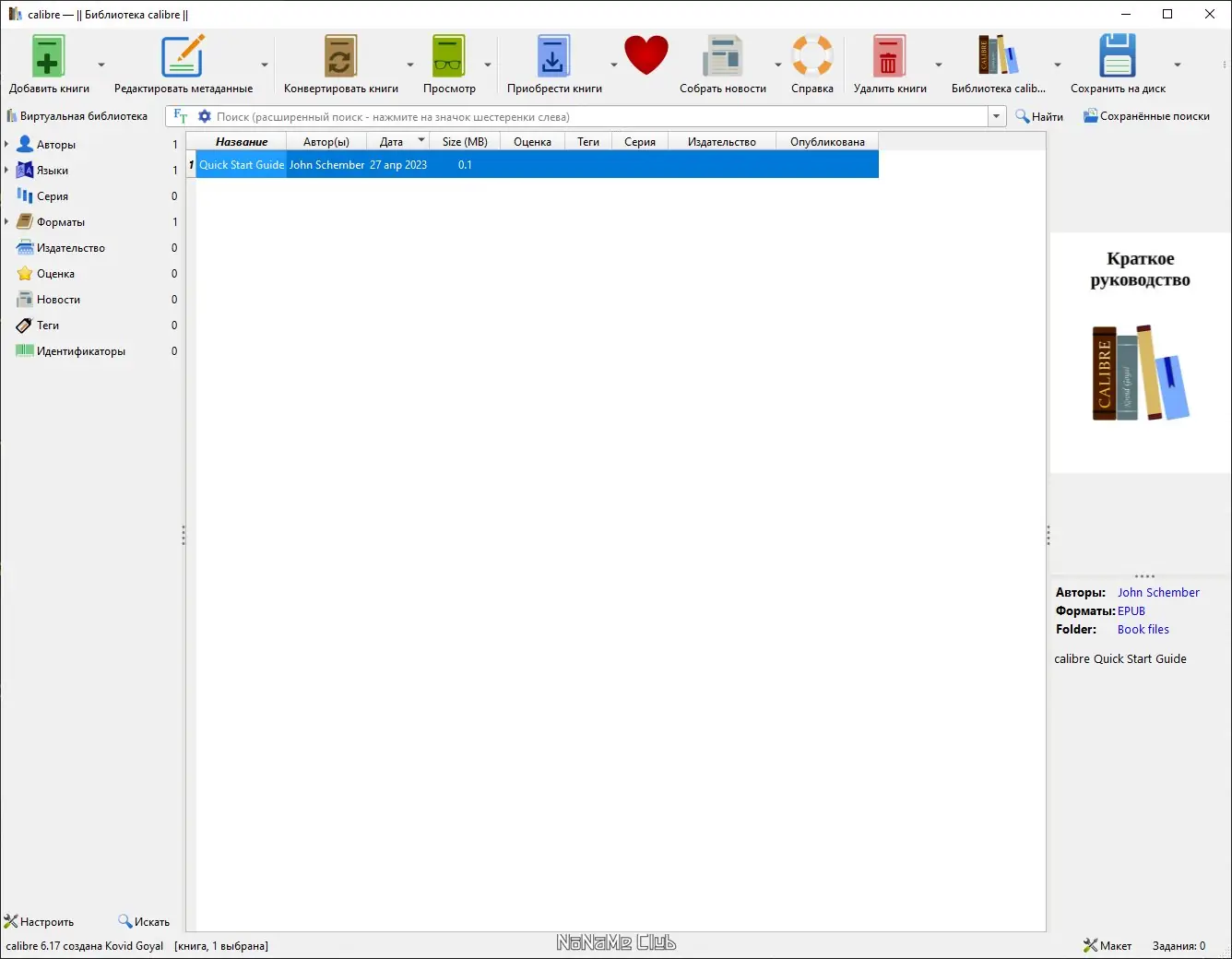Open dropdown arrow beside Редактировать метаданные
This screenshot has width=1232, height=959.
click(x=265, y=65)
